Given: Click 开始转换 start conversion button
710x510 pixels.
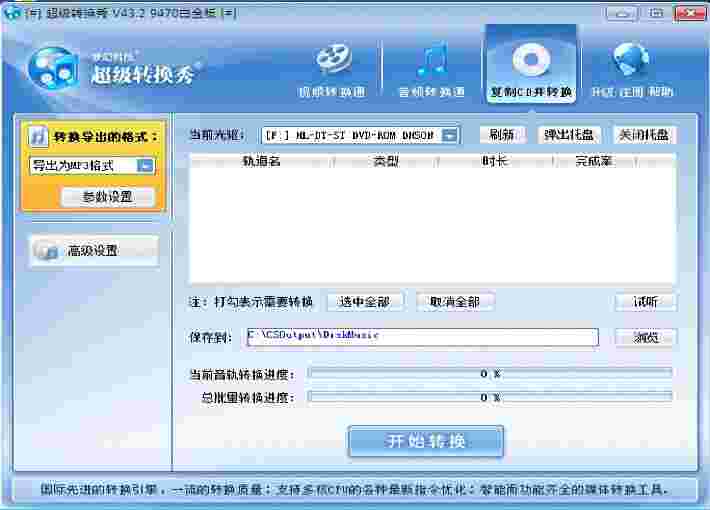Looking at the screenshot, I should pyautogui.click(x=426, y=441).
